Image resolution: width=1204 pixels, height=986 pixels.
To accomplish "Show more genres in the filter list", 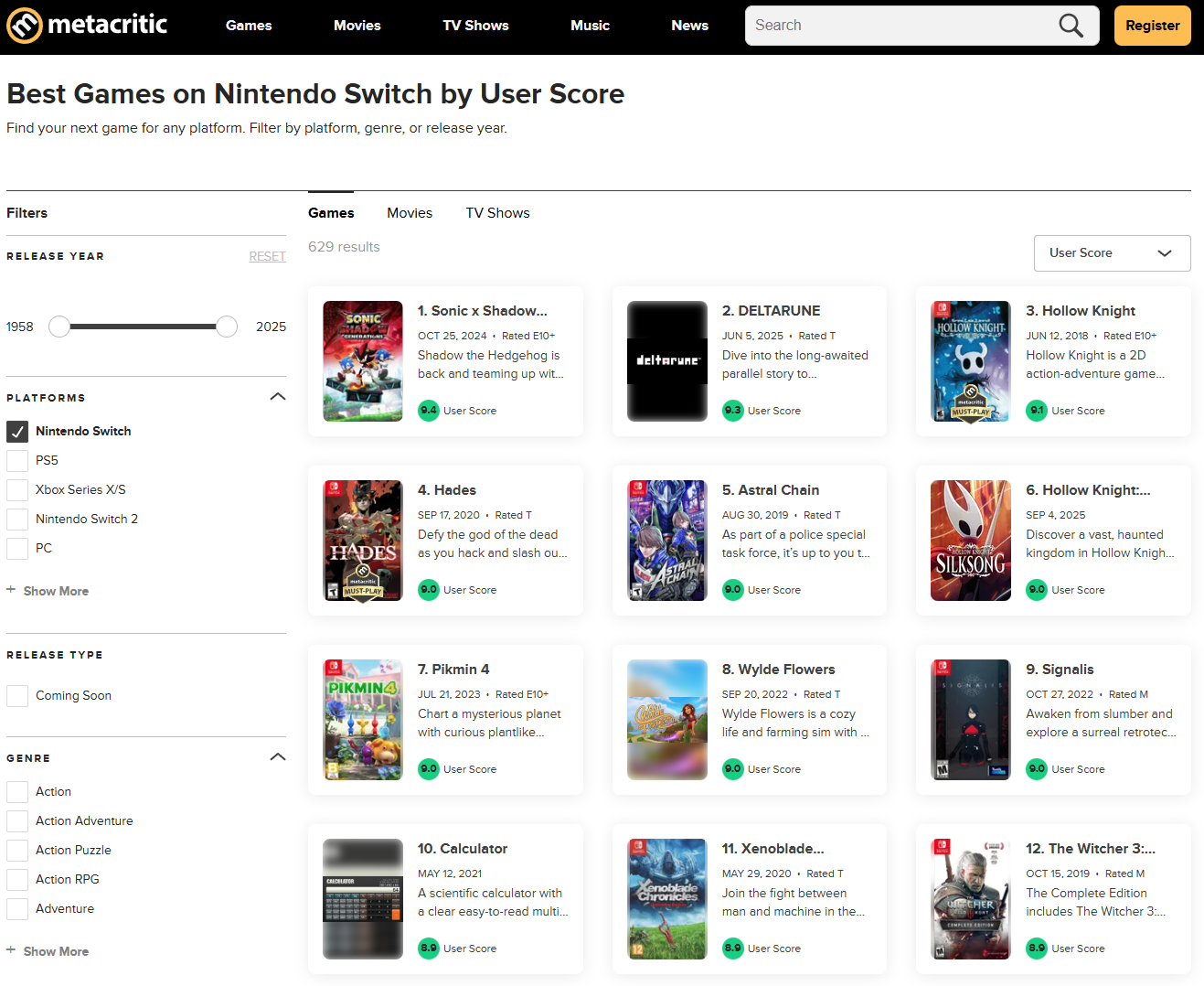I will [x=48, y=951].
